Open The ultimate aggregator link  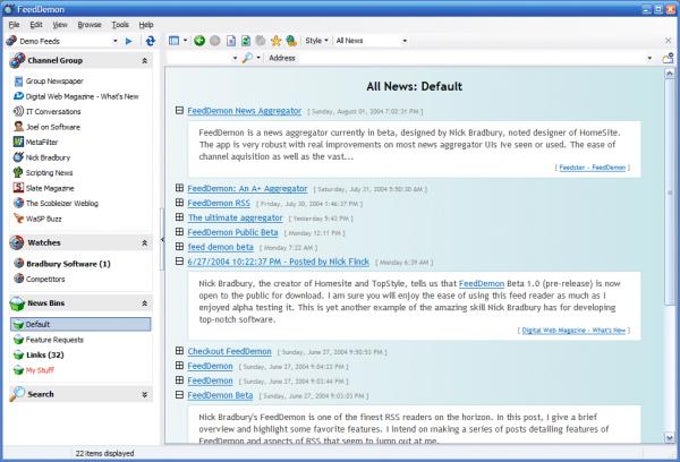235,218
